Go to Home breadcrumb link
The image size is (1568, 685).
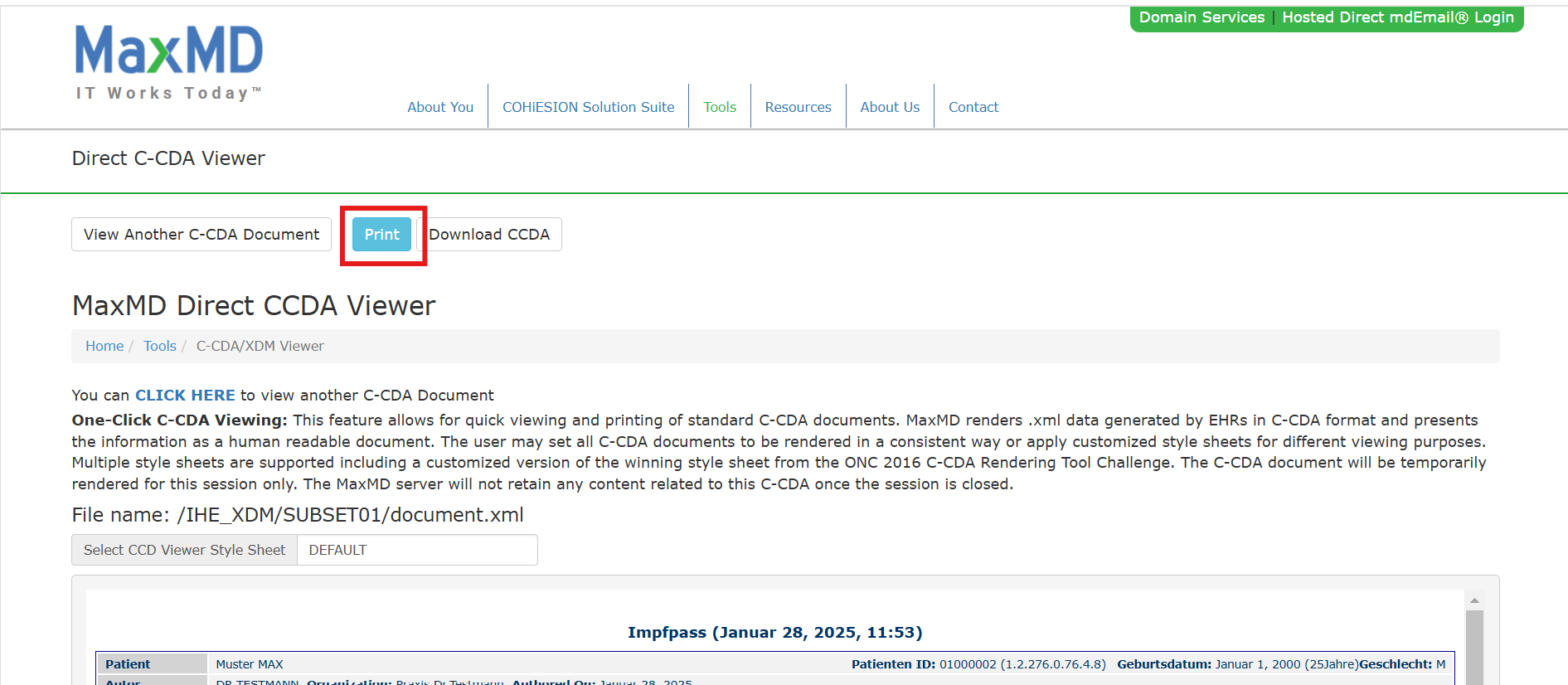point(104,346)
